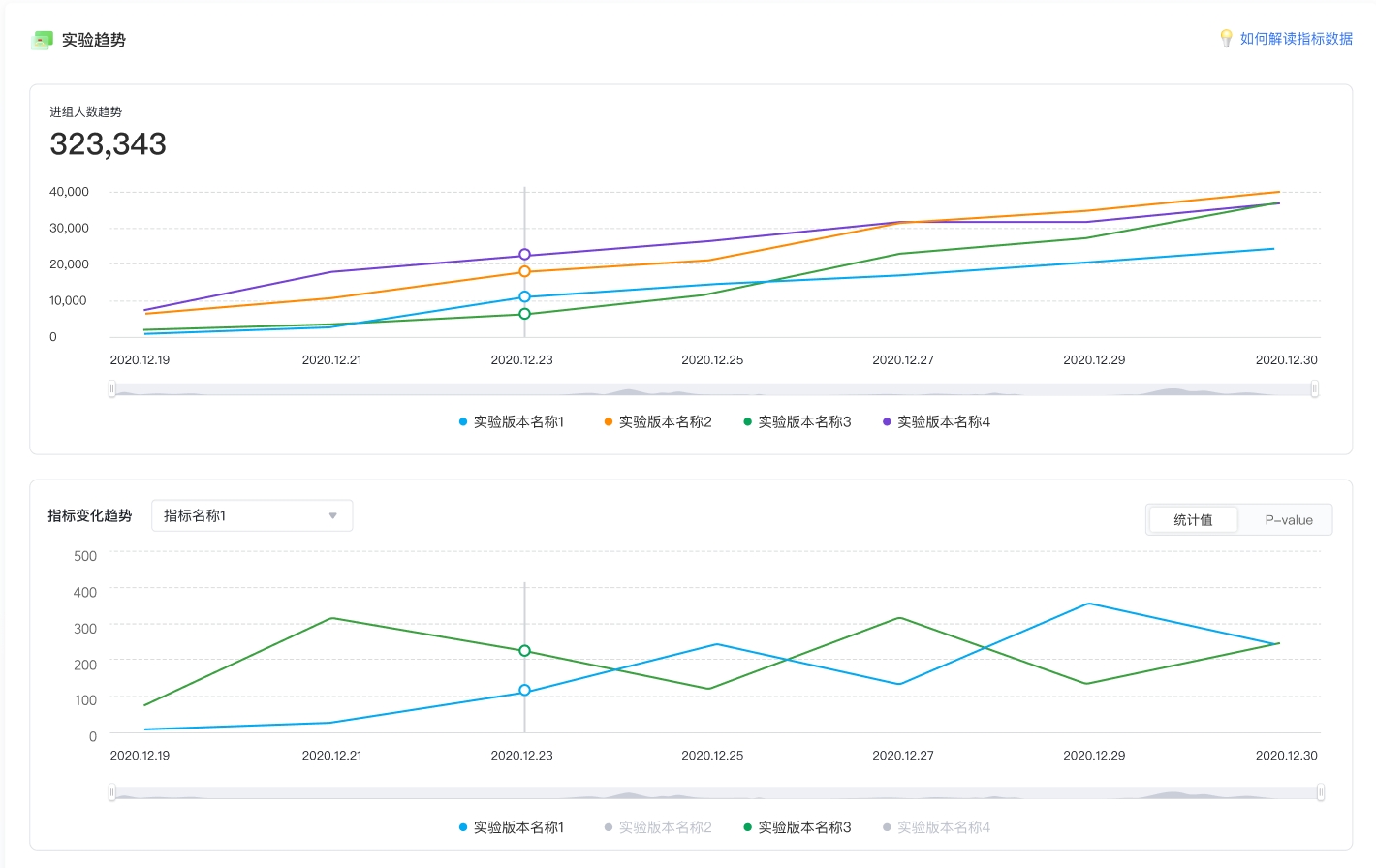Click blue data point on top chart at 2020.12.23
This screenshot has height=868, width=1376.
[524, 297]
